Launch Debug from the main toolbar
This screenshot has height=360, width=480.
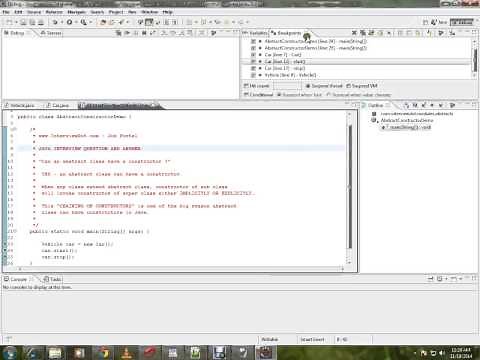[55, 22]
